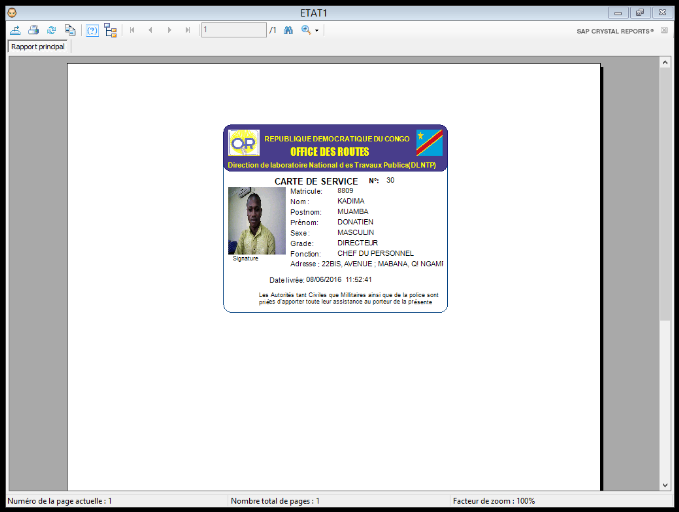Toggle the parameter panel button

coord(92,30)
